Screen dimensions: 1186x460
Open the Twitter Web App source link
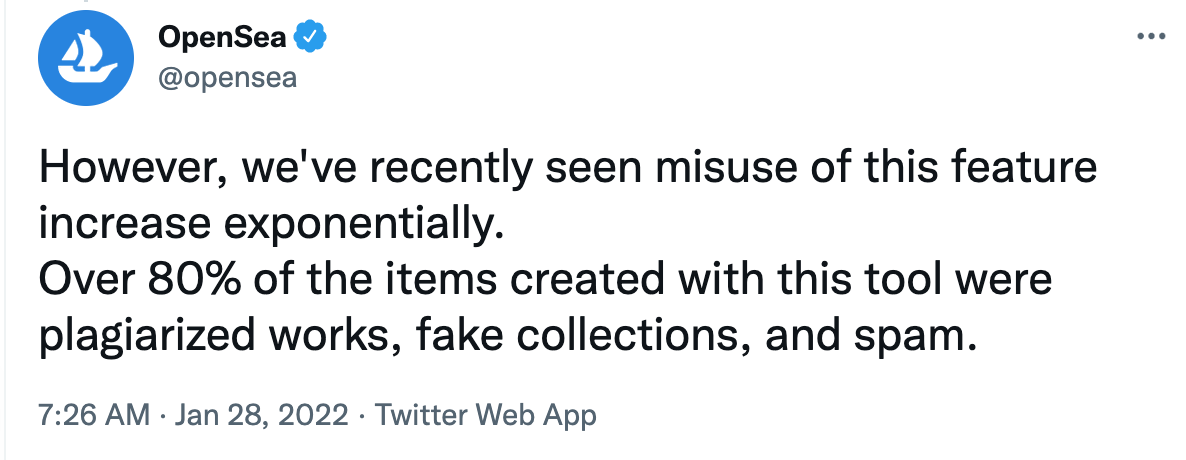click(x=484, y=414)
